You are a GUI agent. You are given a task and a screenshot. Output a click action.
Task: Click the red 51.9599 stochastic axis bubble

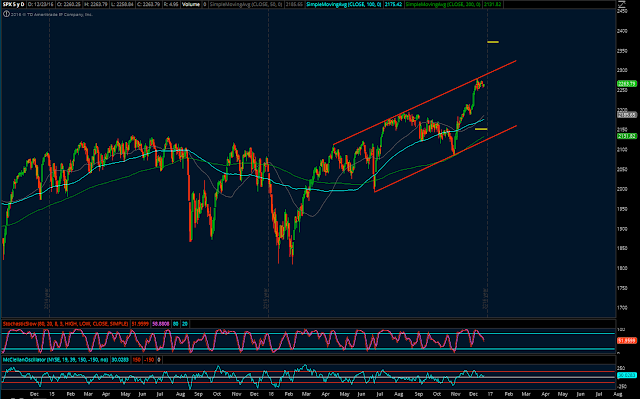tap(627, 340)
